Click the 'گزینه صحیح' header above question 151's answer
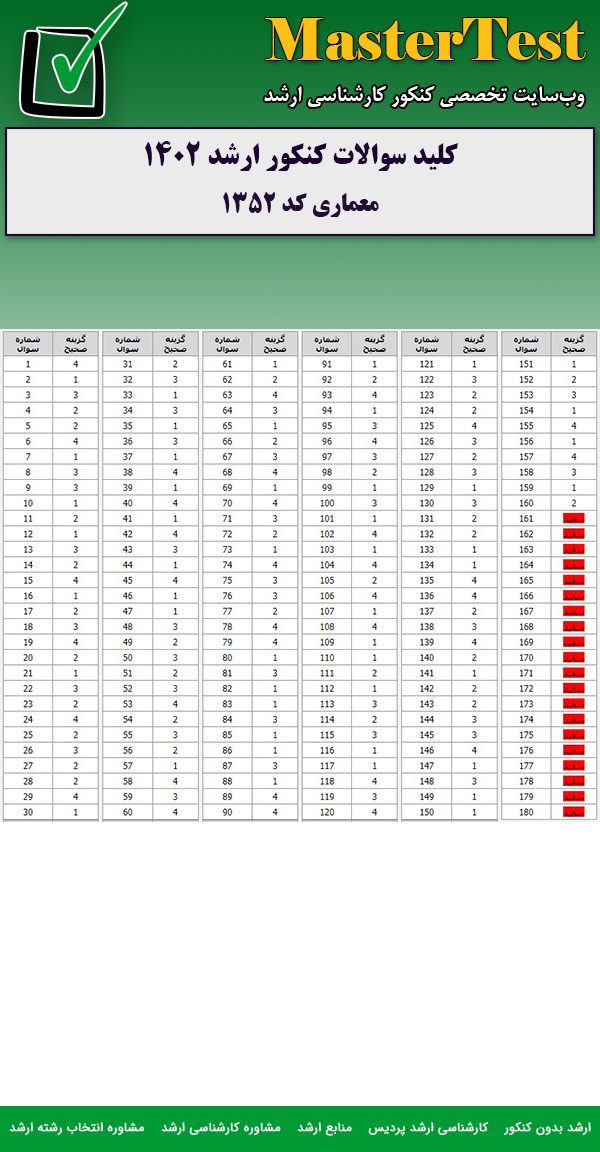 click(573, 344)
